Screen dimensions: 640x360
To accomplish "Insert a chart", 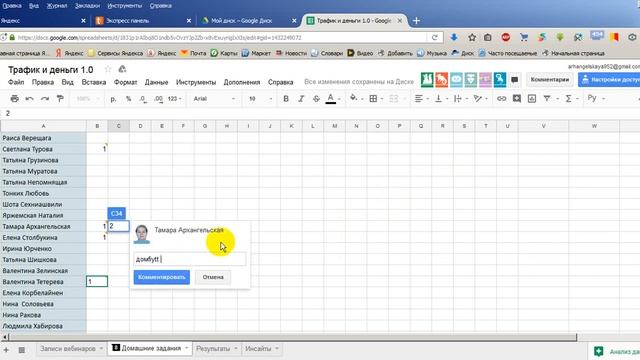I will (x=532, y=98).
